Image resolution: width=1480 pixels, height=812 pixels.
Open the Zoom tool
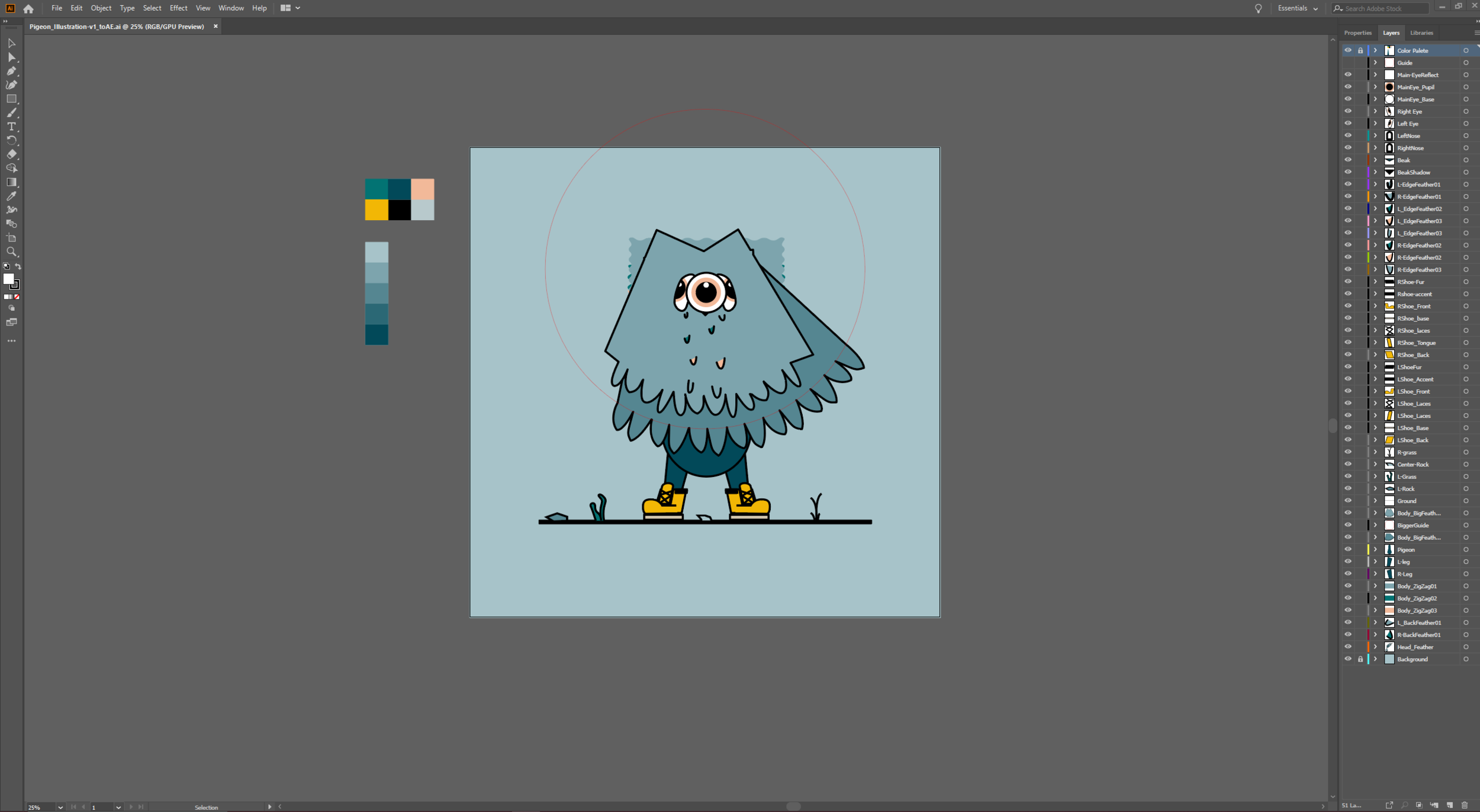[11, 252]
